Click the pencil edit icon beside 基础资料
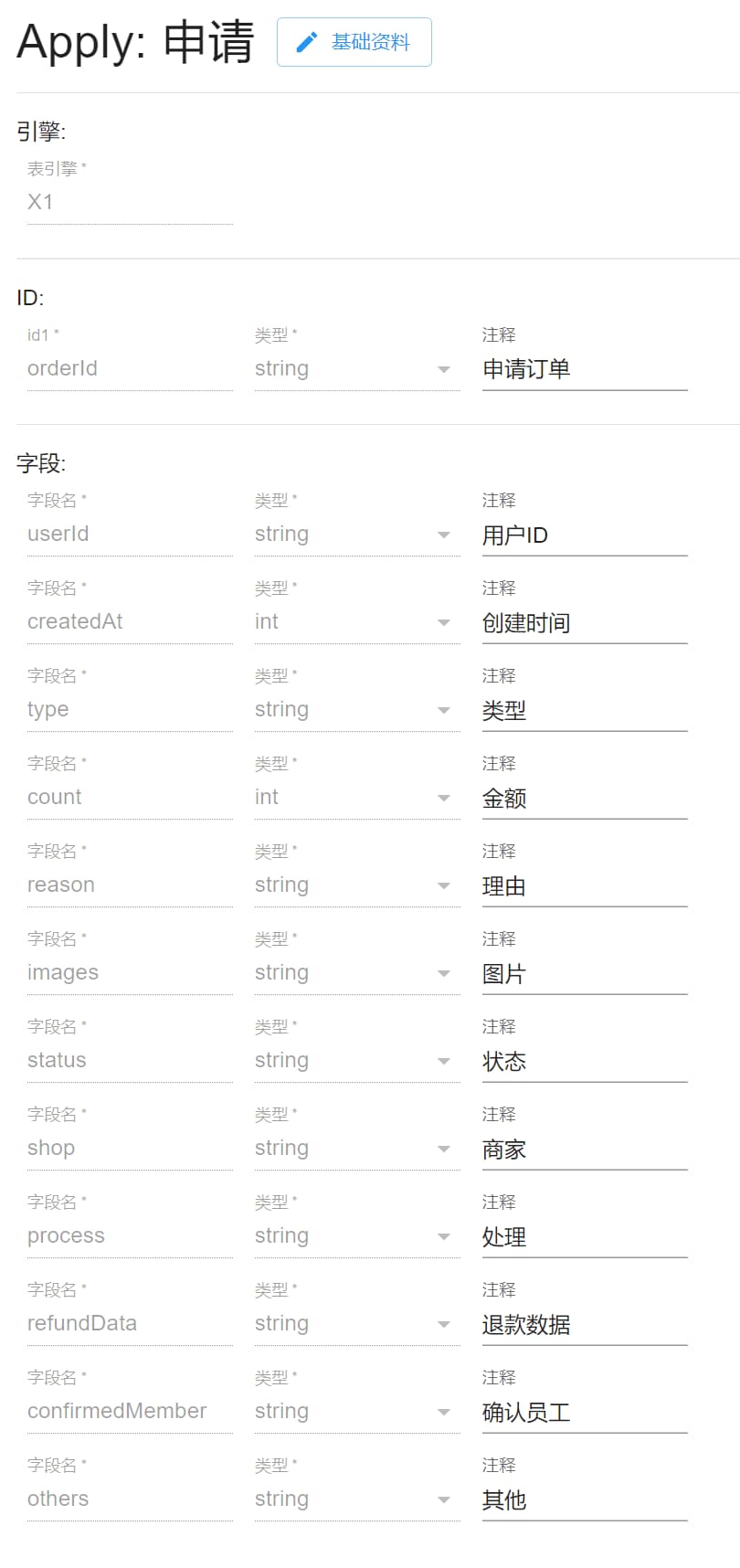 coord(307,42)
